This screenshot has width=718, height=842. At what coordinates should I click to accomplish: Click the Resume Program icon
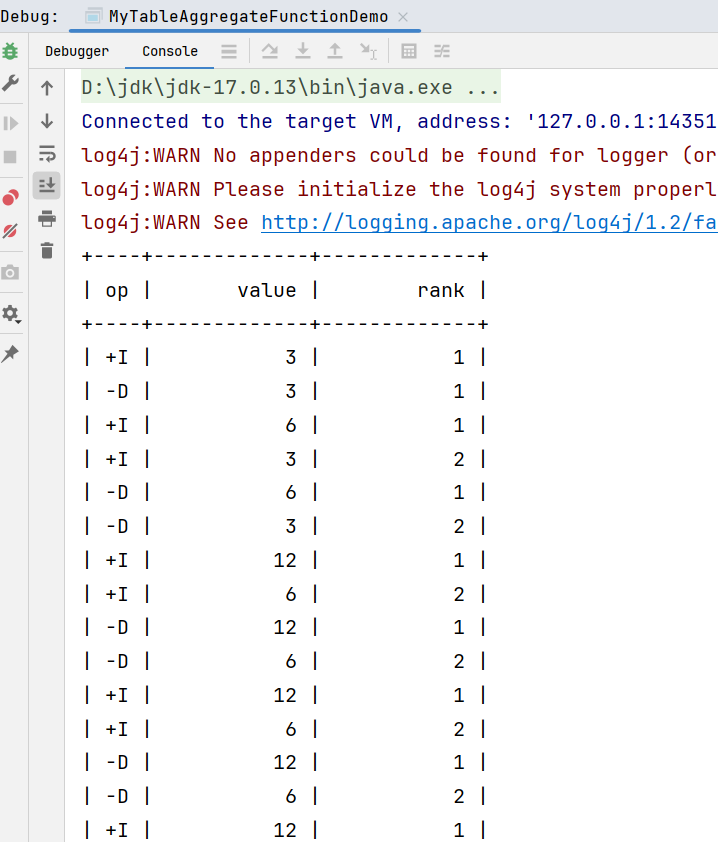pyautogui.click(x=10, y=124)
